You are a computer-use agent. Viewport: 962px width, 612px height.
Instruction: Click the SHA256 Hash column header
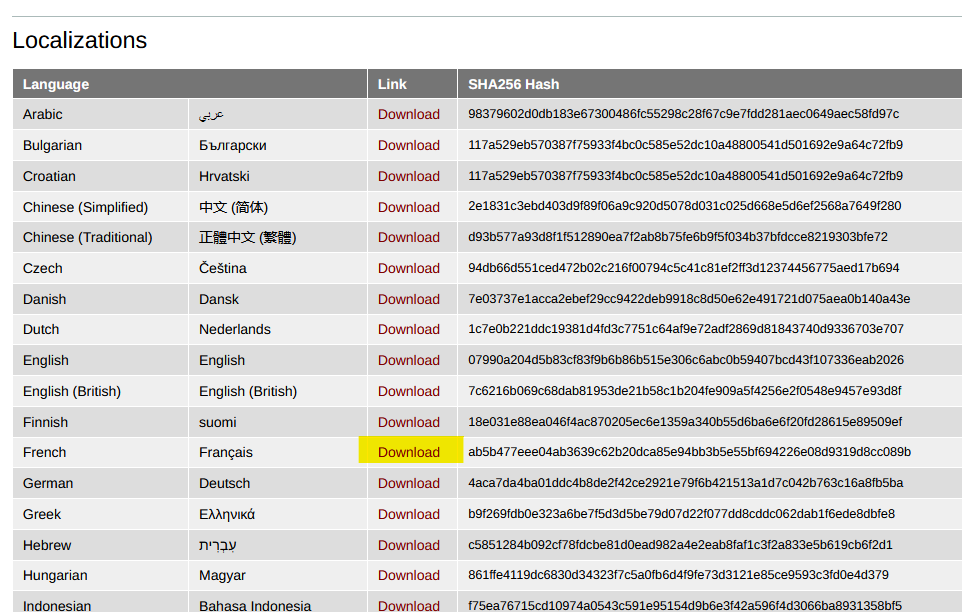513,84
